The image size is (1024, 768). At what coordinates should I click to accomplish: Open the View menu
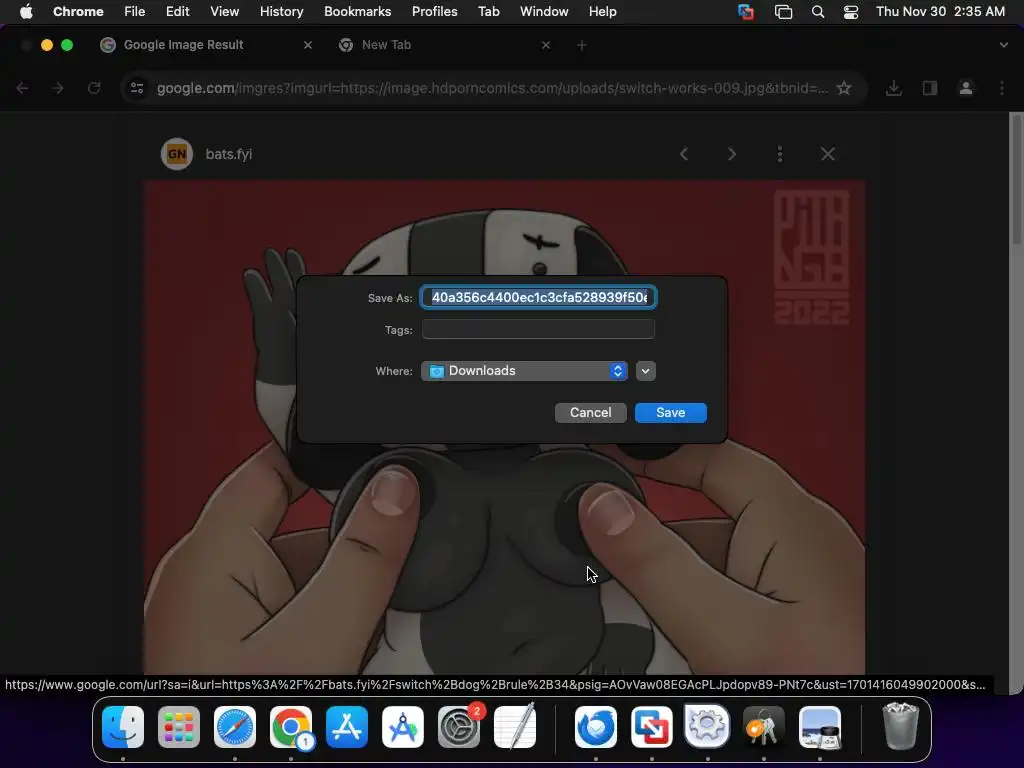225,11
